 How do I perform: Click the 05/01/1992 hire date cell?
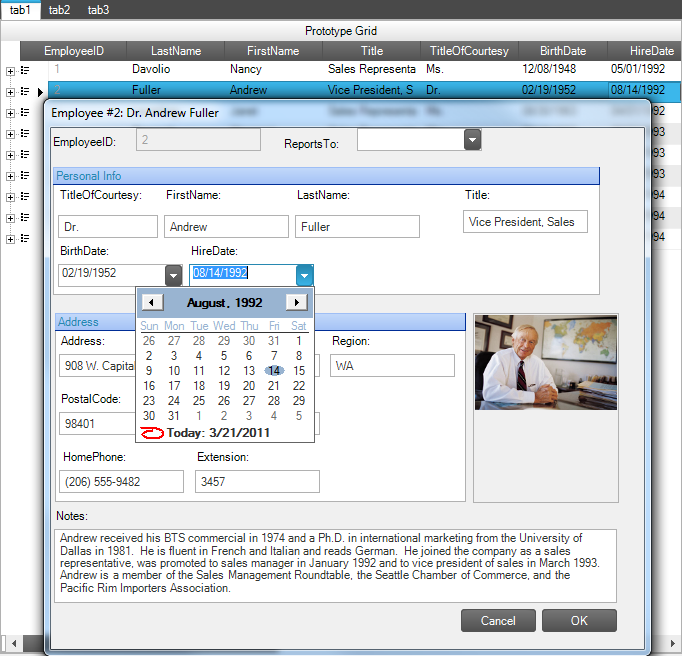pyautogui.click(x=645, y=69)
